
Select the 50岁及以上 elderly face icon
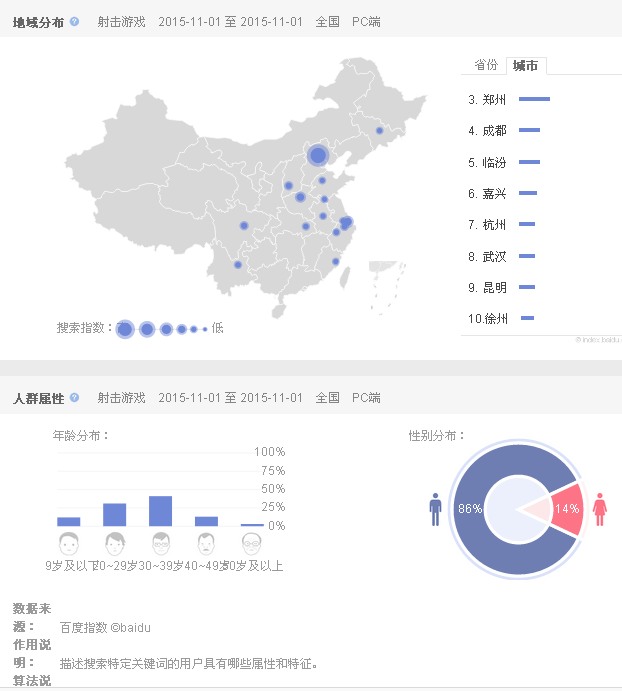coord(252,544)
